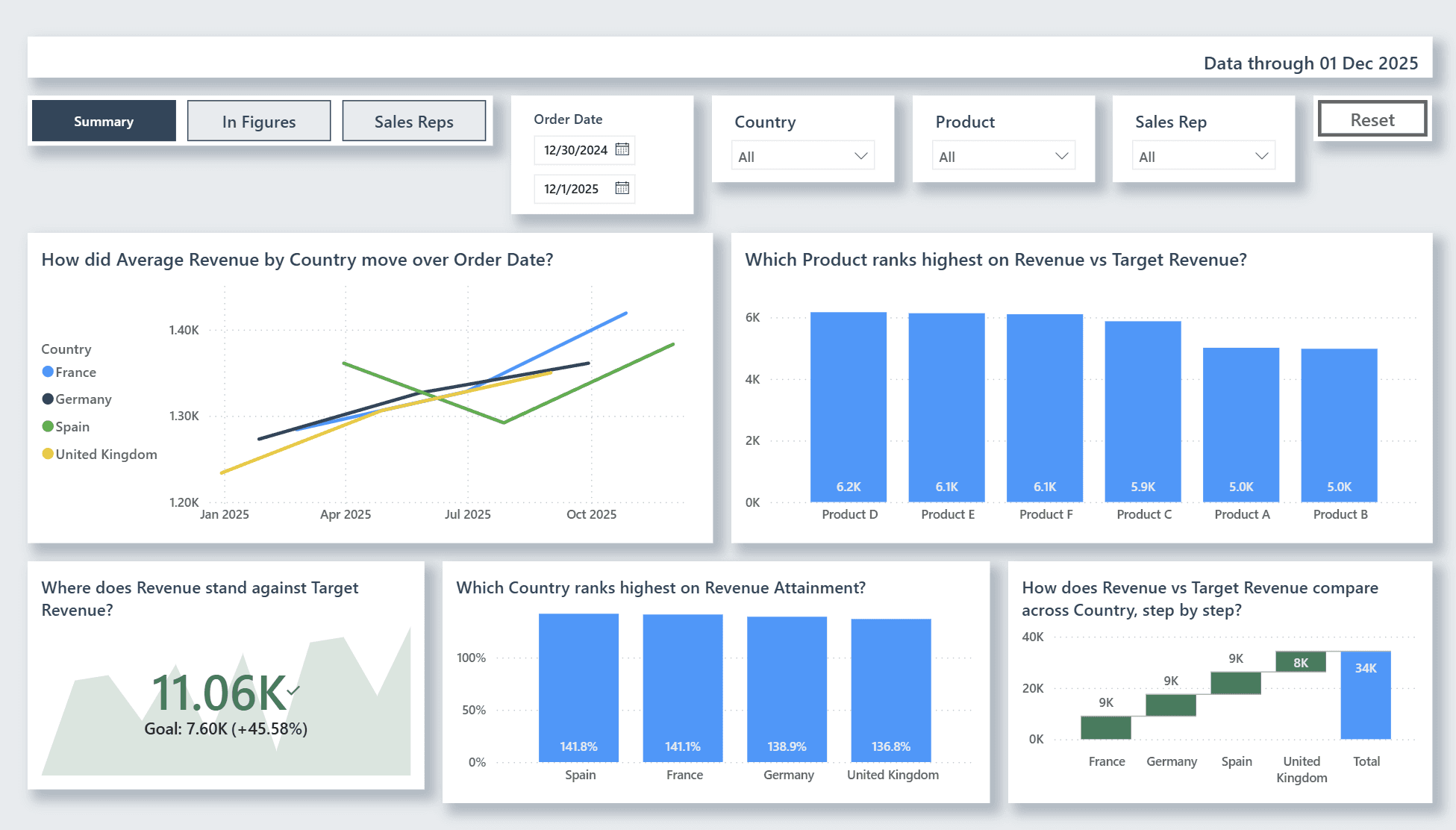Expand the Sales Rep filter dropdown

pyautogui.click(x=1204, y=156)
